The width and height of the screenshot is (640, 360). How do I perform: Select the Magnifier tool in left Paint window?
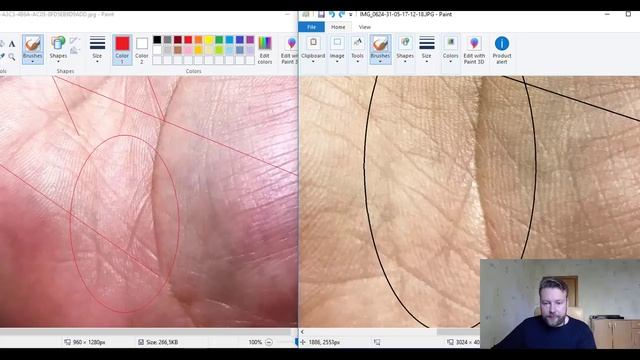point(12,57)
